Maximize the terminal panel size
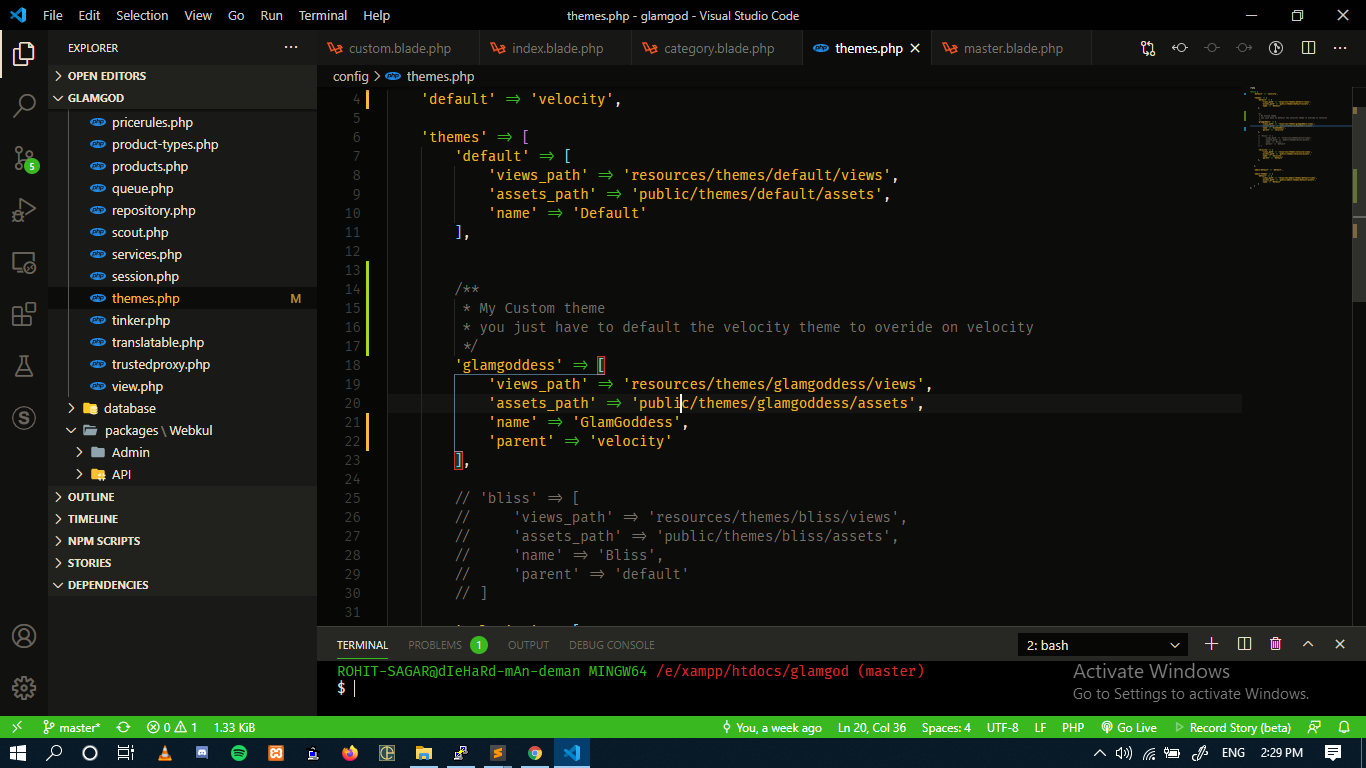 point(1308,645)
